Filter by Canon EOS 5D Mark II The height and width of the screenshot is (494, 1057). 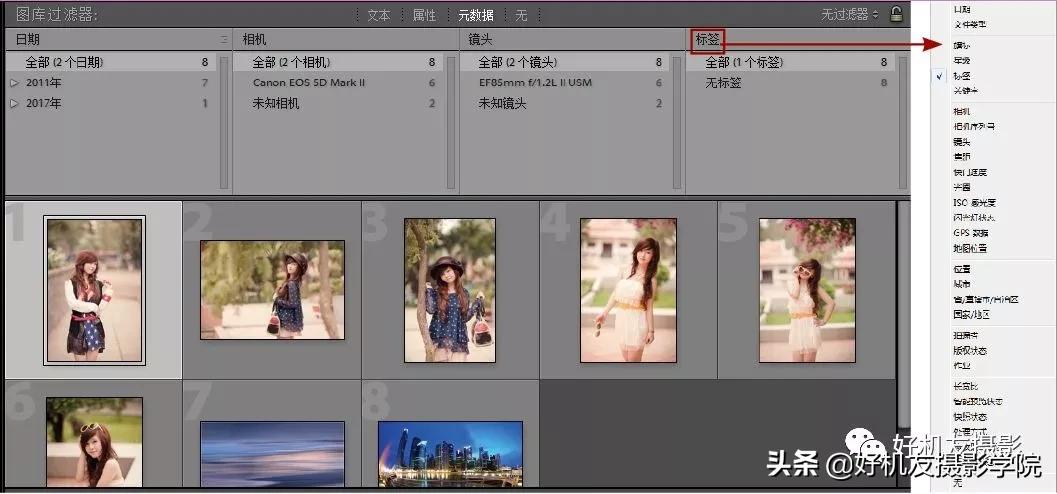[x=308, y=83]
